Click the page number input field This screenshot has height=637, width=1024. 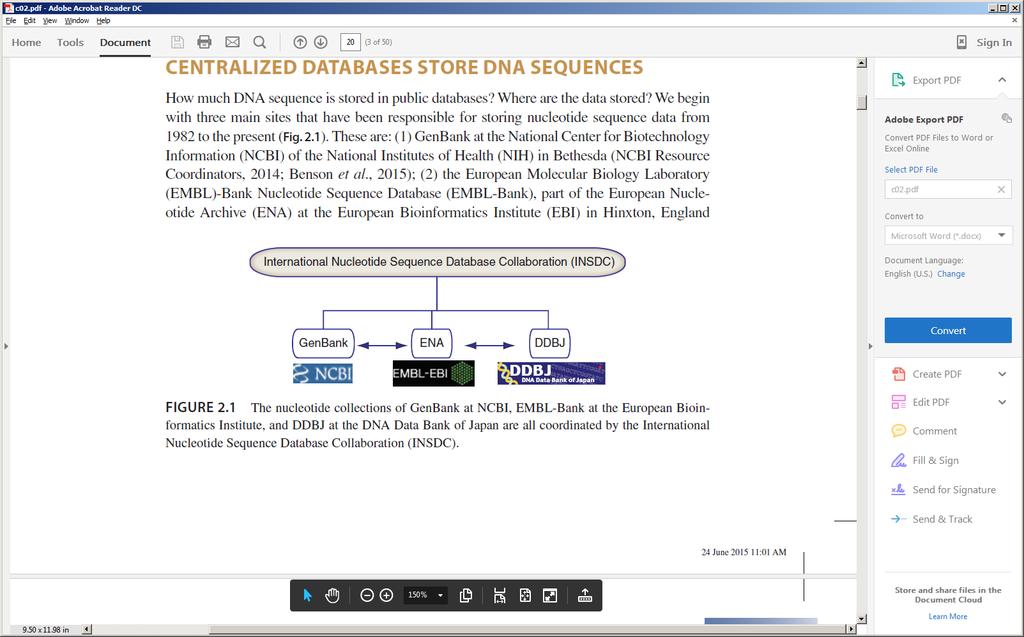click(350, 42)
